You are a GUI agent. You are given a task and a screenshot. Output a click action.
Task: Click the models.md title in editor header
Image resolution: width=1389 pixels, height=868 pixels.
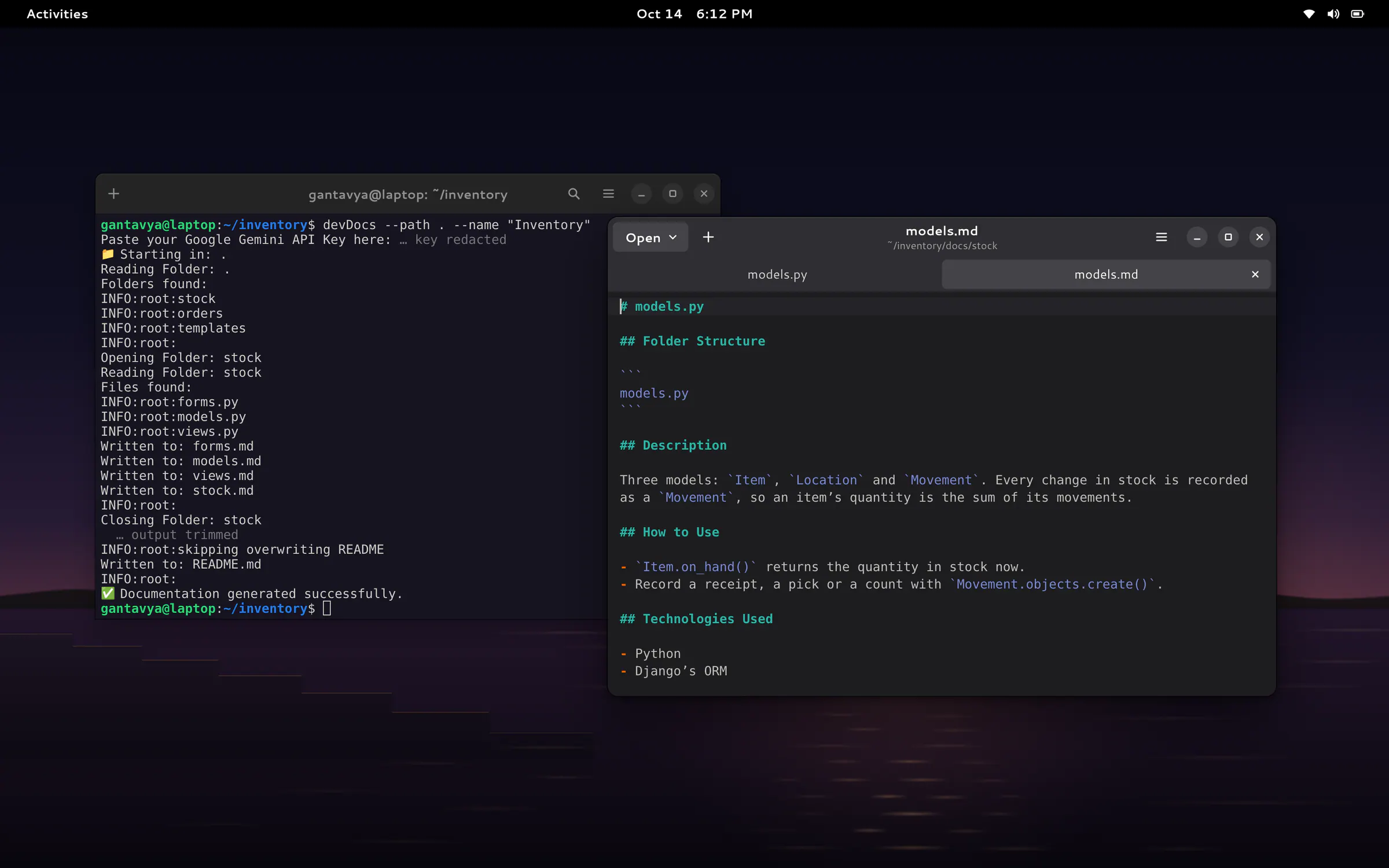pyautogui.click(x=942, y=231)
